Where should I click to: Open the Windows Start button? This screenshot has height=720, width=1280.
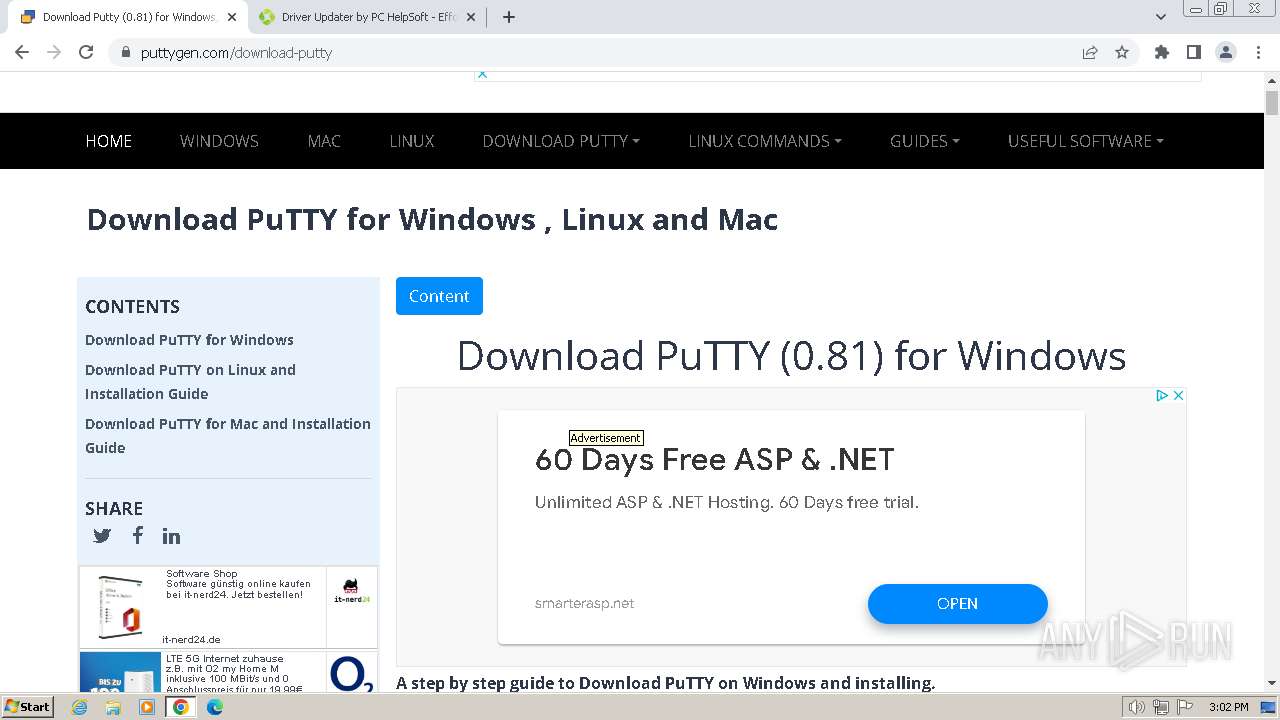(28, 706)
